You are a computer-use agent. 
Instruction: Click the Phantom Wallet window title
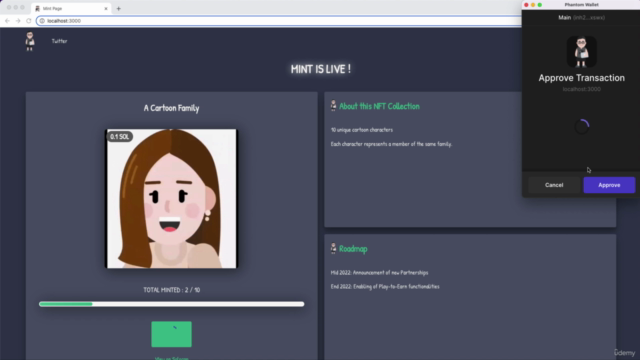click(x=581, y=4)
